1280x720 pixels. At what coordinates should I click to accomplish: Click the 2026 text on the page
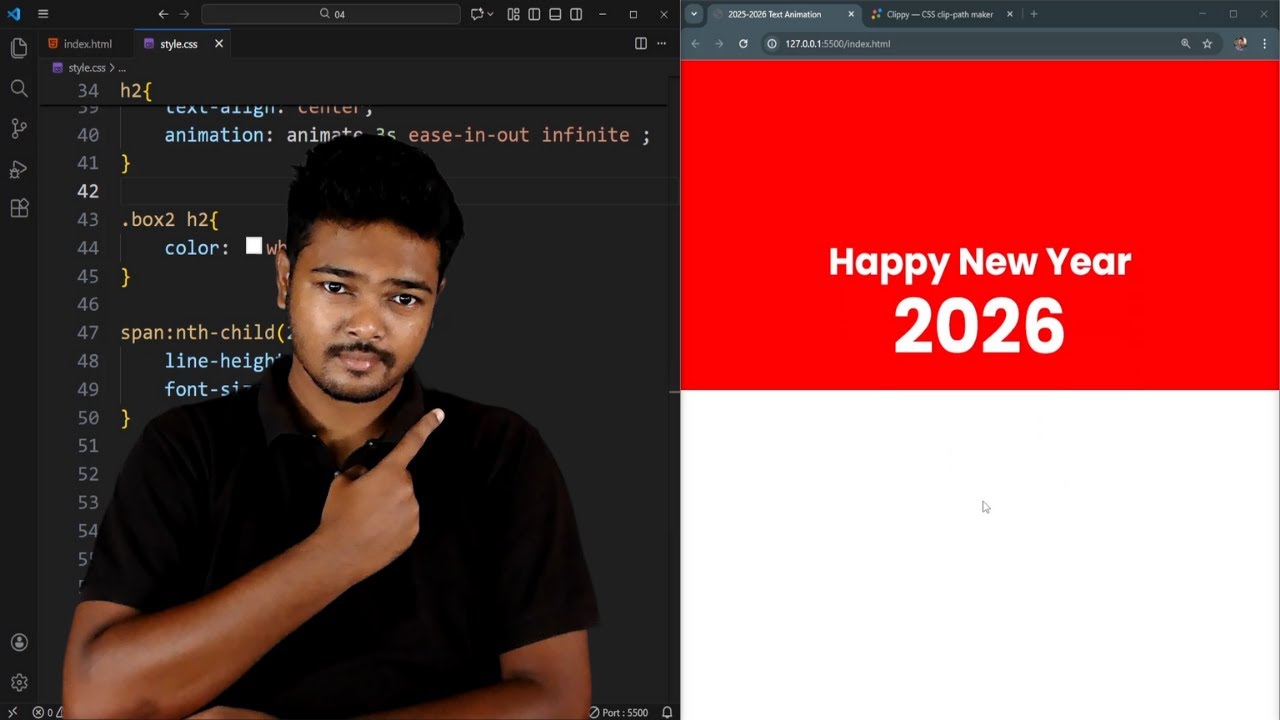[x=979, y=326]
